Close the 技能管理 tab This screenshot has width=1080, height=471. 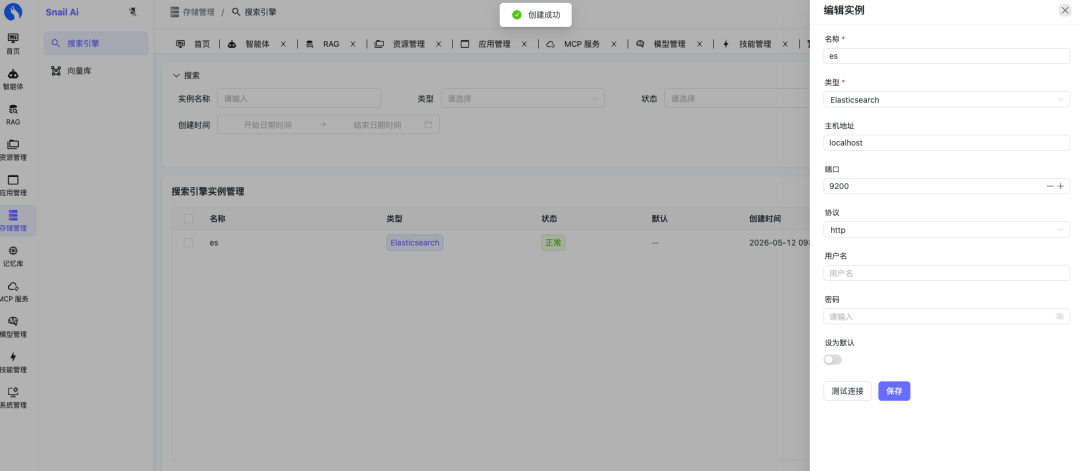[x=785, y=44]
